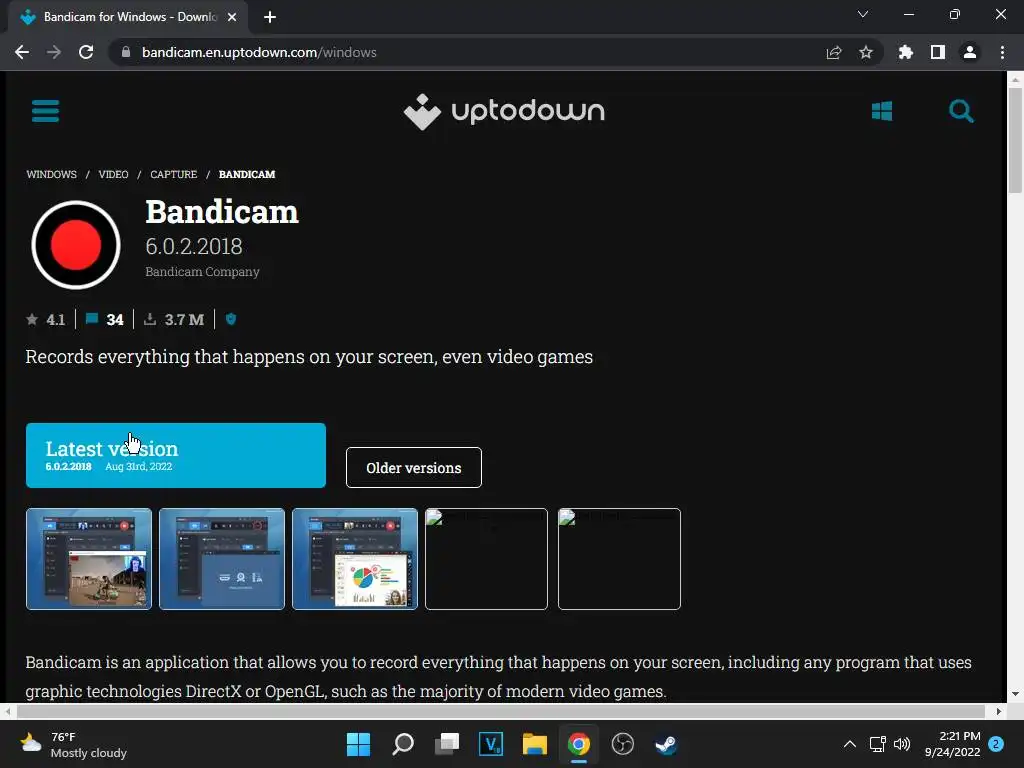This screenshot has width=1024, height=768.
Task: Click the BANDICAM breadcrumb
Action: (x=247, y=174)
